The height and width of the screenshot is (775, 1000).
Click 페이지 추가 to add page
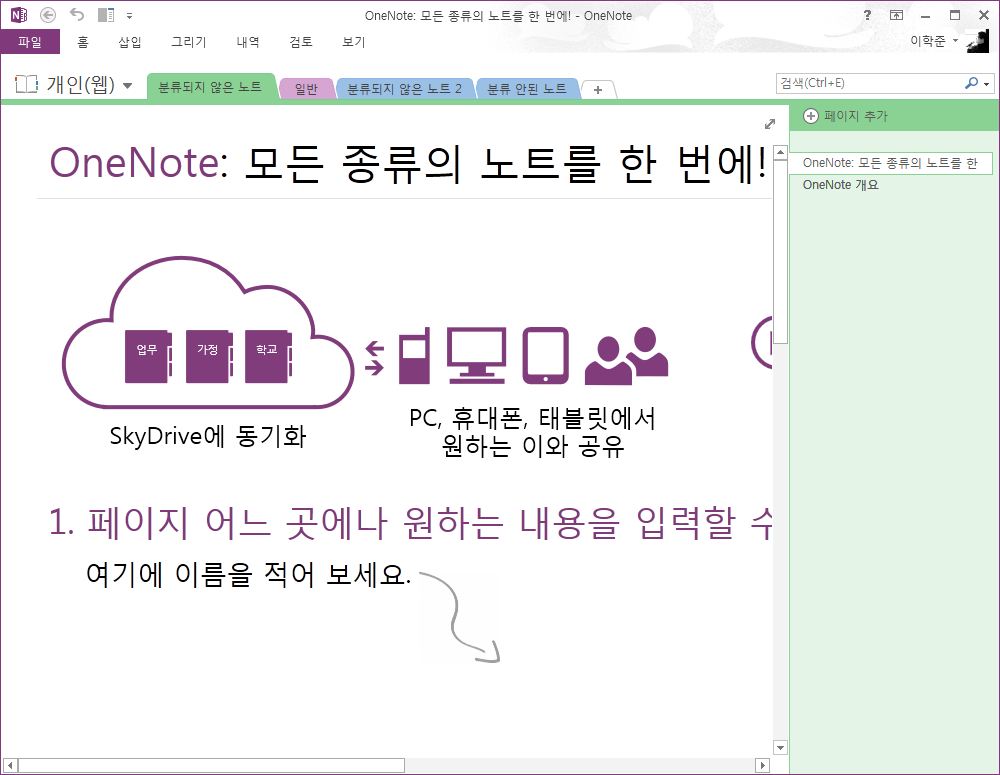pos(846,116)
